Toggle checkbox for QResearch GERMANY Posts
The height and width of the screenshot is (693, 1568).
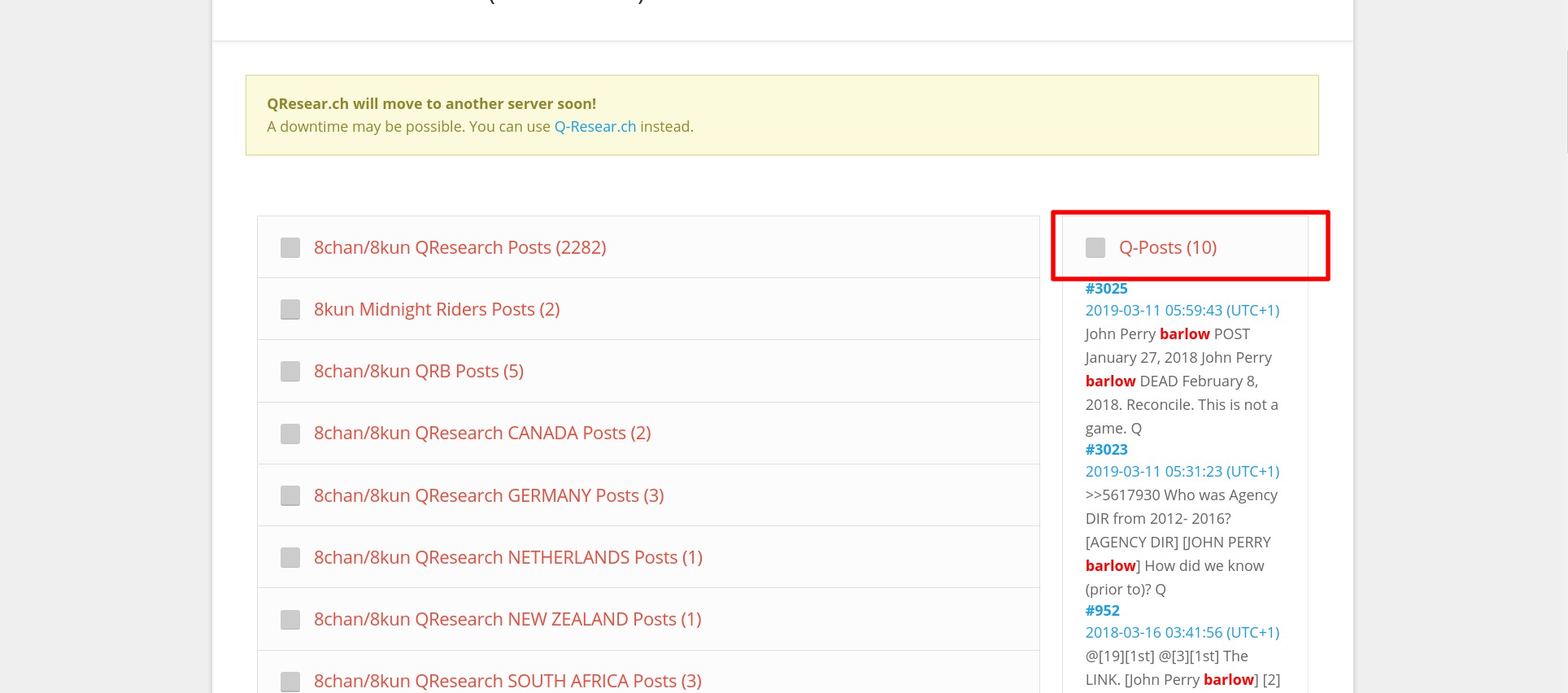pos(290,495)
